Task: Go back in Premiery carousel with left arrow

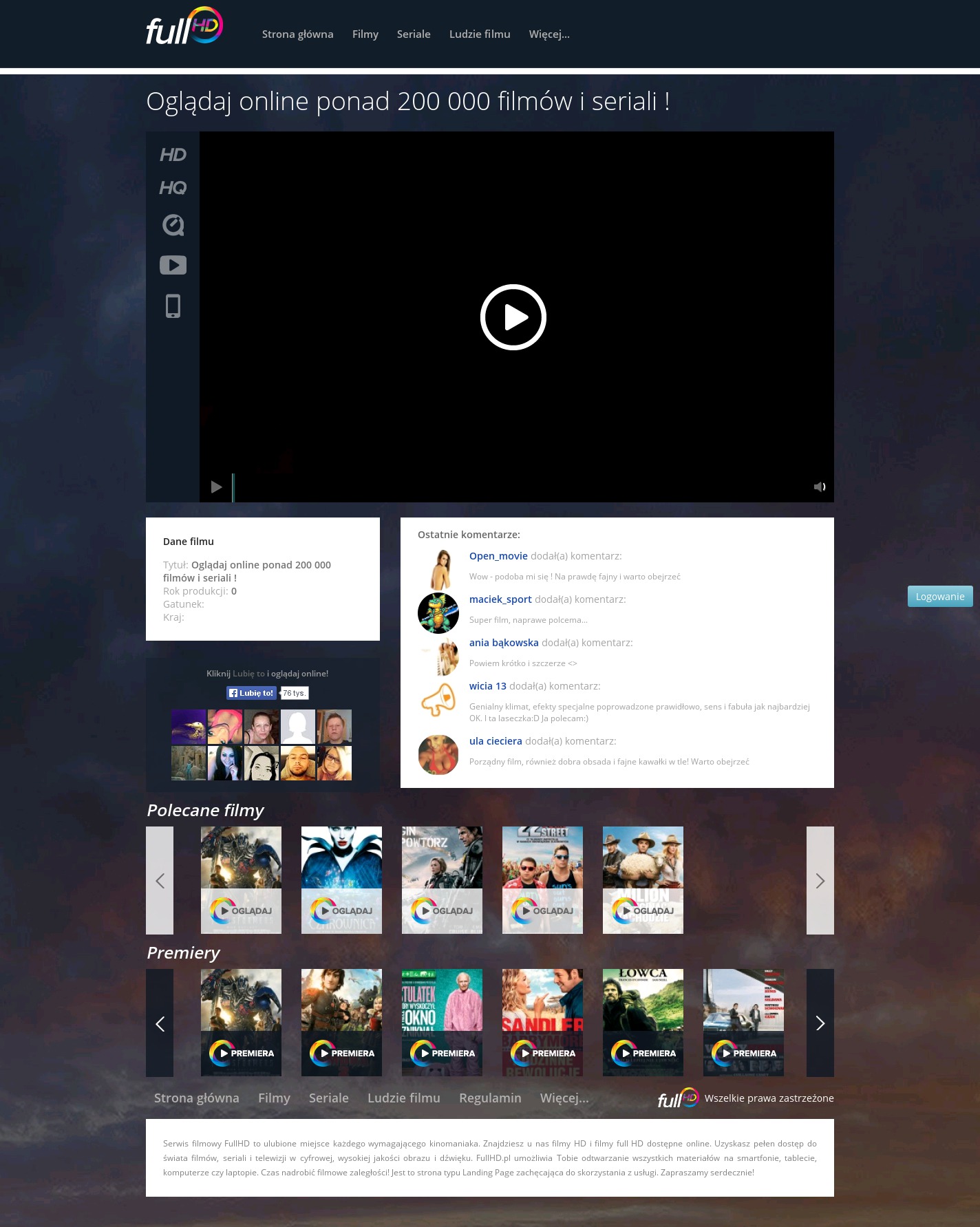Action: (160, 1023)
